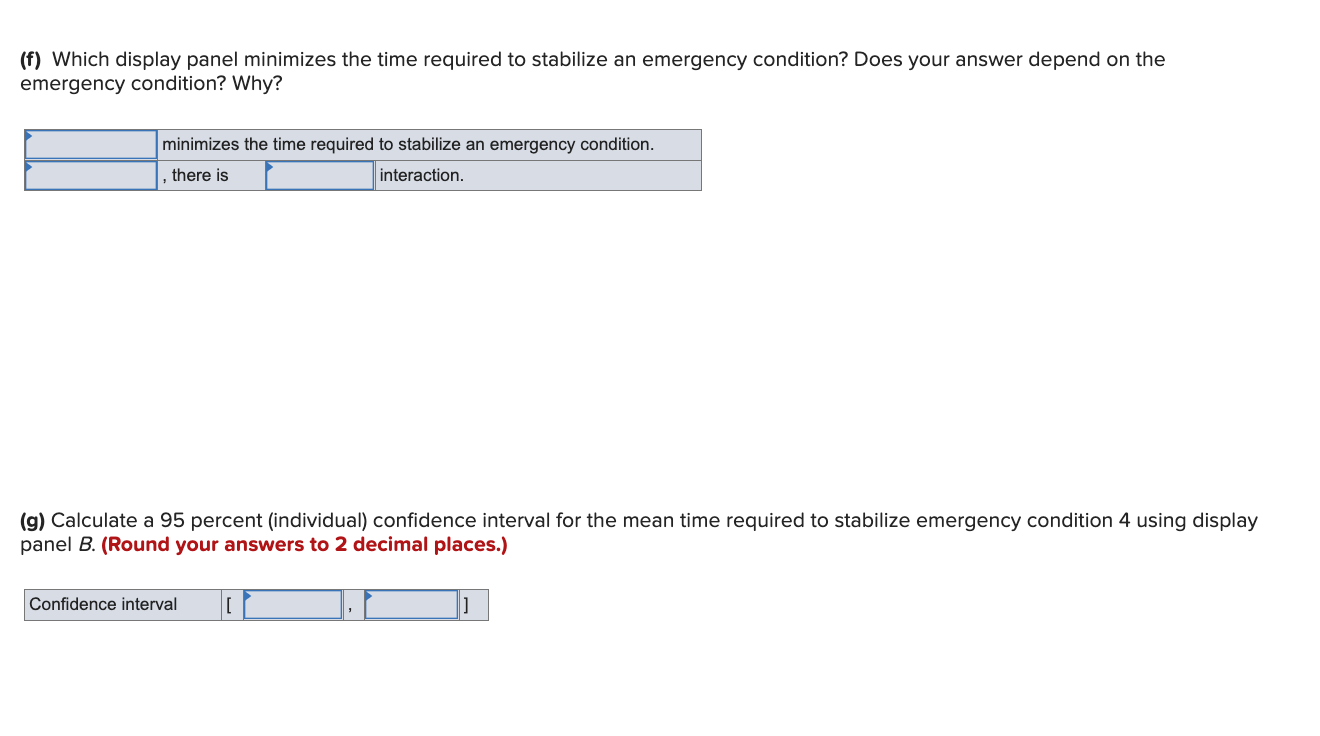Click the 'minimizes the time required' text cell
1320x736 pixels.
click(408, 144)
